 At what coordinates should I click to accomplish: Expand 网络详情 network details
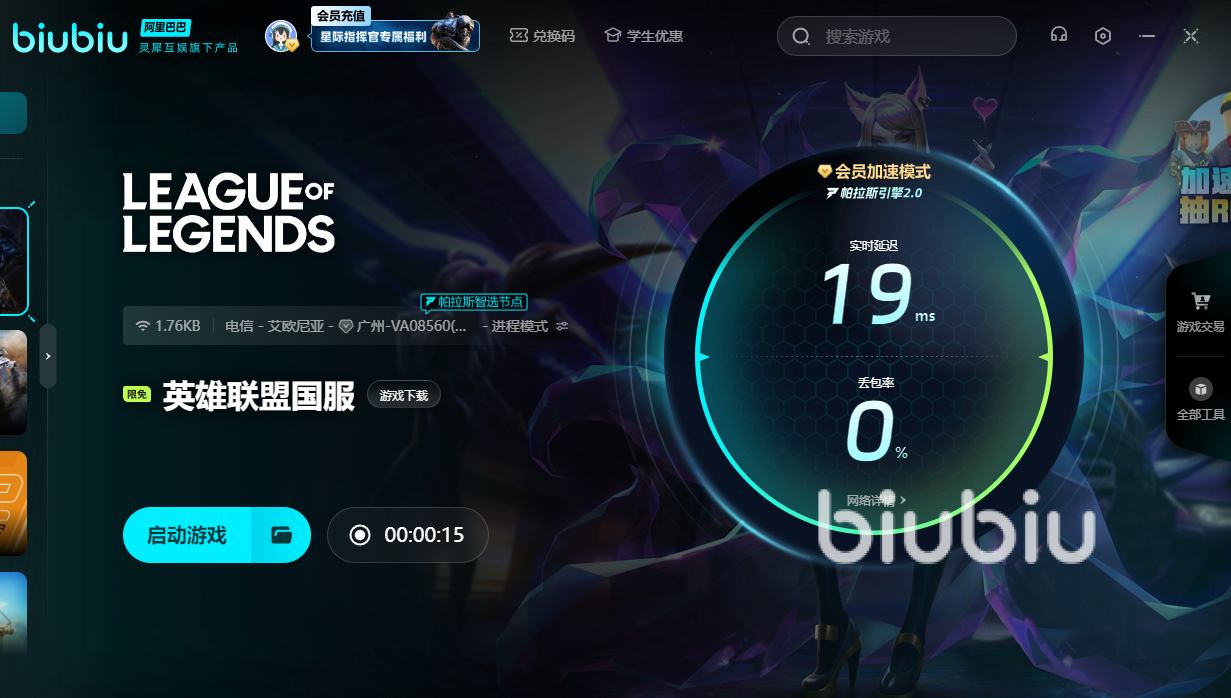tap(876, 500)
